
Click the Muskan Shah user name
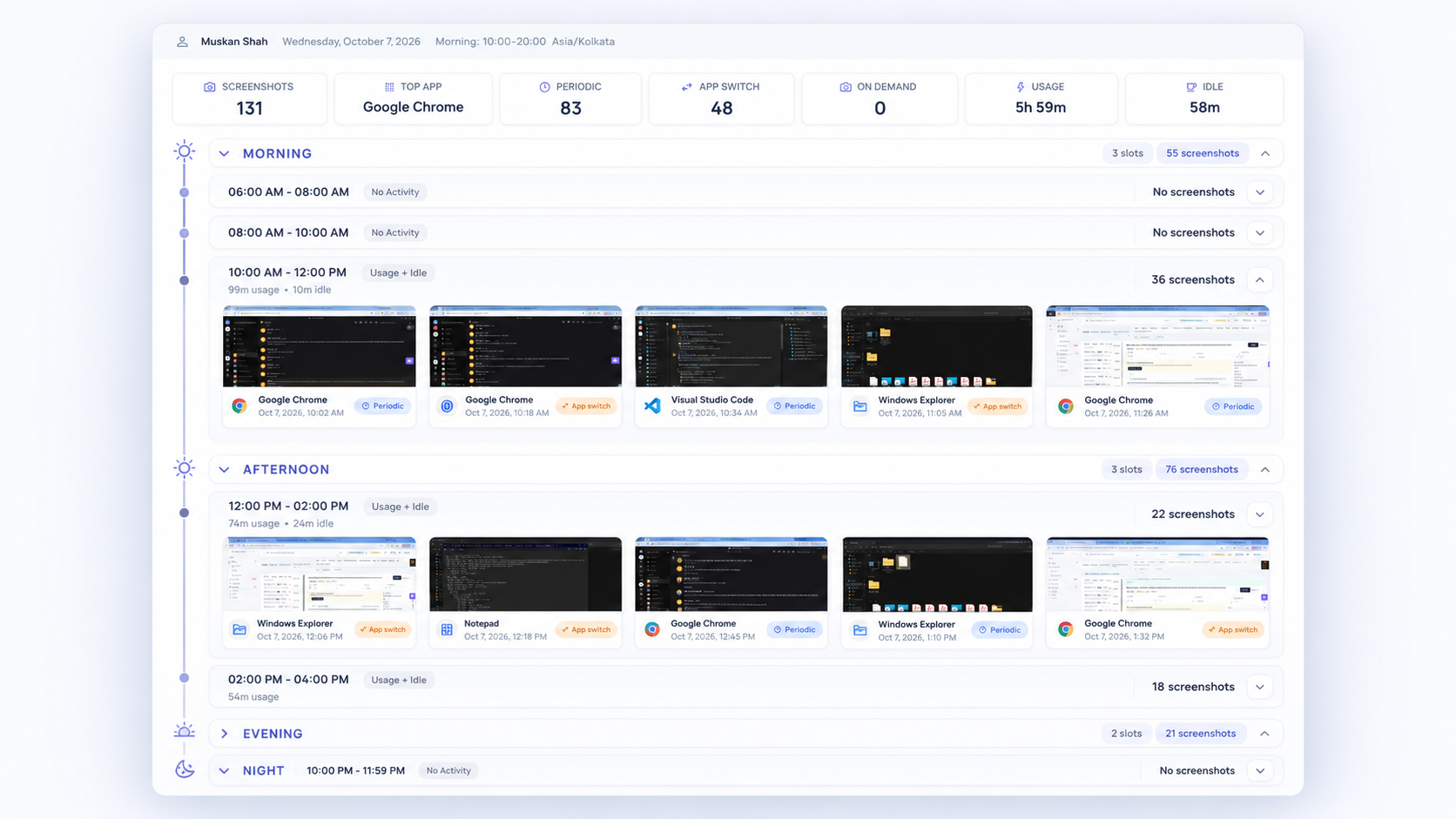tap(234, 42)
